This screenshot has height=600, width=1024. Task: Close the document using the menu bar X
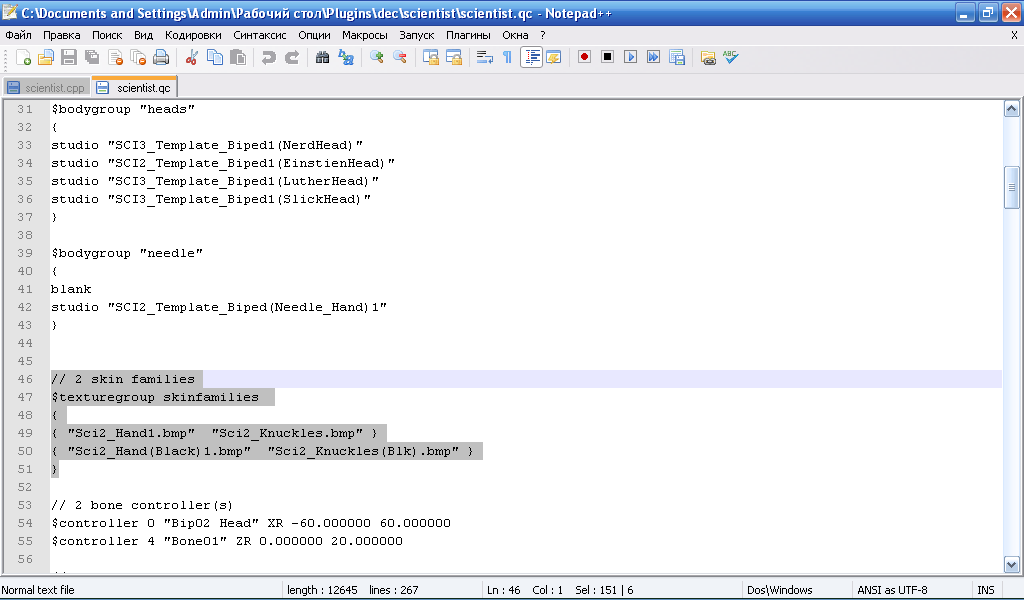1014,35
